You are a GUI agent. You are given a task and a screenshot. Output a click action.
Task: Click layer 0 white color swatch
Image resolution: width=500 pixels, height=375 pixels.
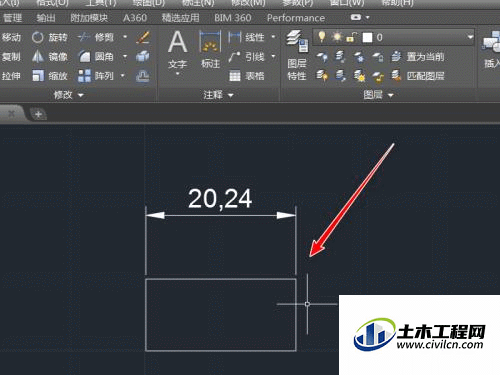pyautogui.click(x=367, y=37)
